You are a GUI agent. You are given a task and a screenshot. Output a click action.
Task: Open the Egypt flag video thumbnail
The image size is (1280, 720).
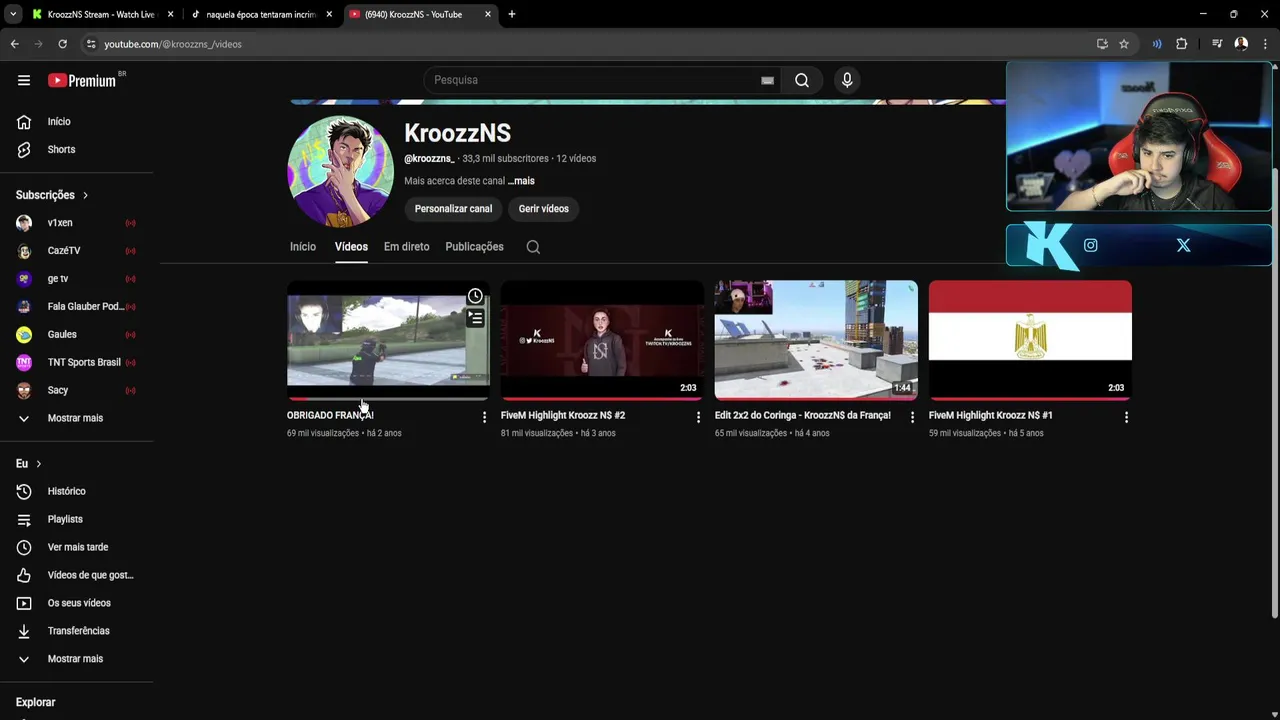point(1030,340)
